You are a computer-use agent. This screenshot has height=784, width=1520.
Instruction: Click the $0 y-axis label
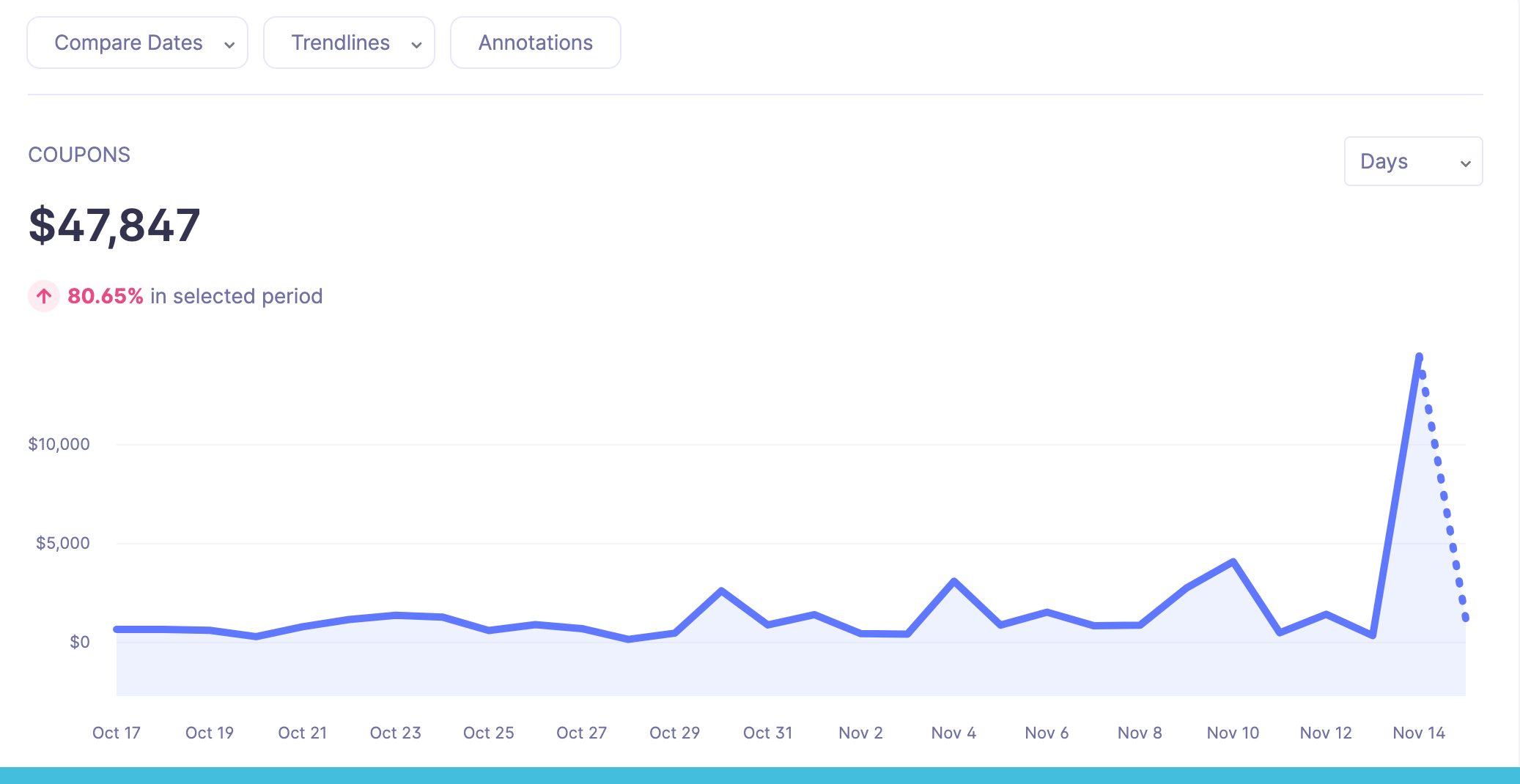point(80,642)
